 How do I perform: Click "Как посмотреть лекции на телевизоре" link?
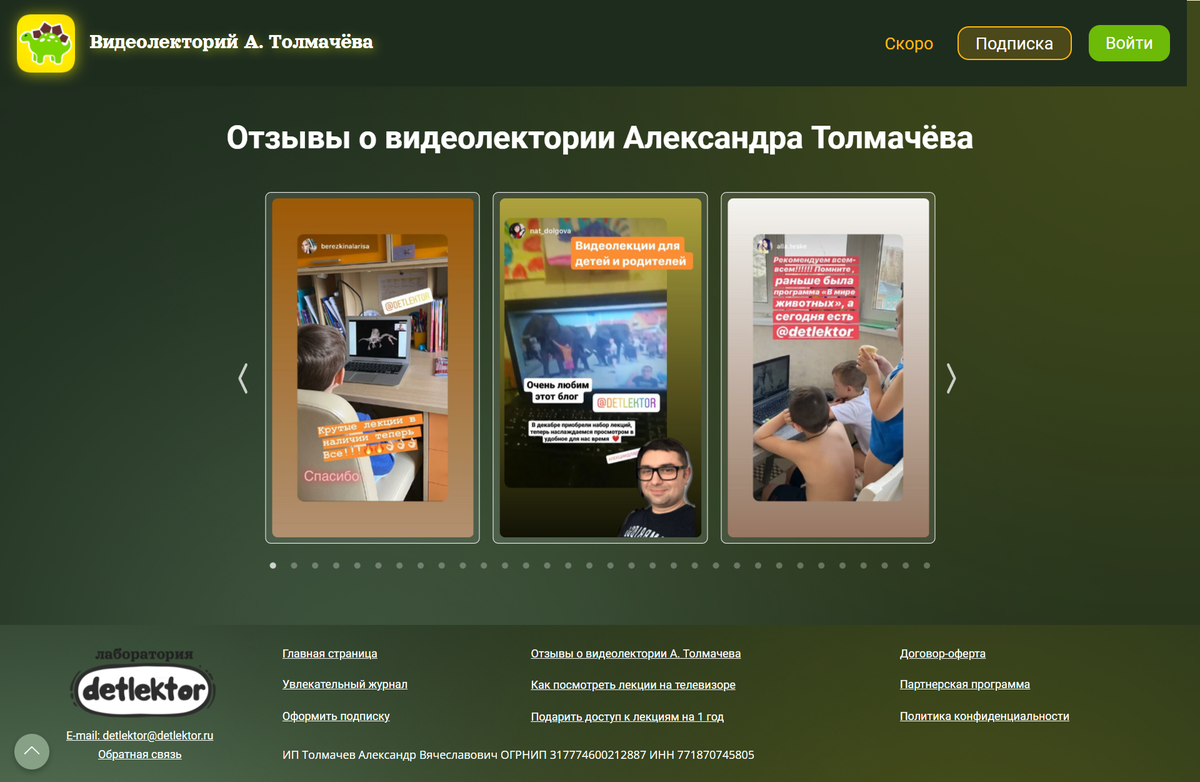tap(633, 686)
